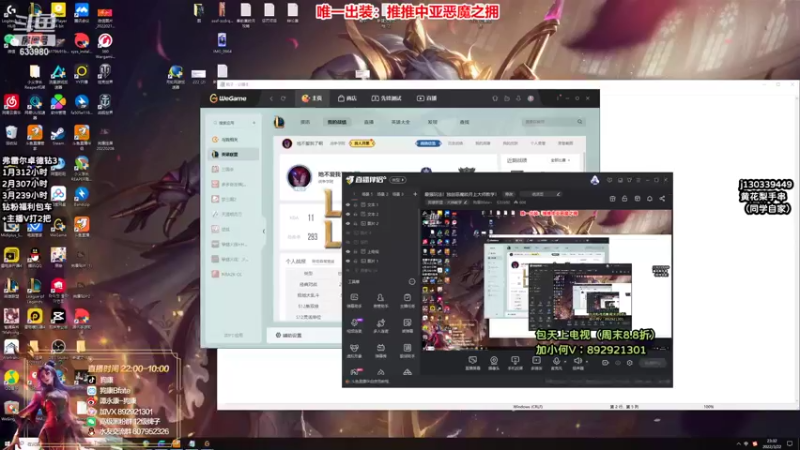This screenshot has width=800, height=450.
Task: Open the WeGame 直播 live tab
Action: click(427, 98)
